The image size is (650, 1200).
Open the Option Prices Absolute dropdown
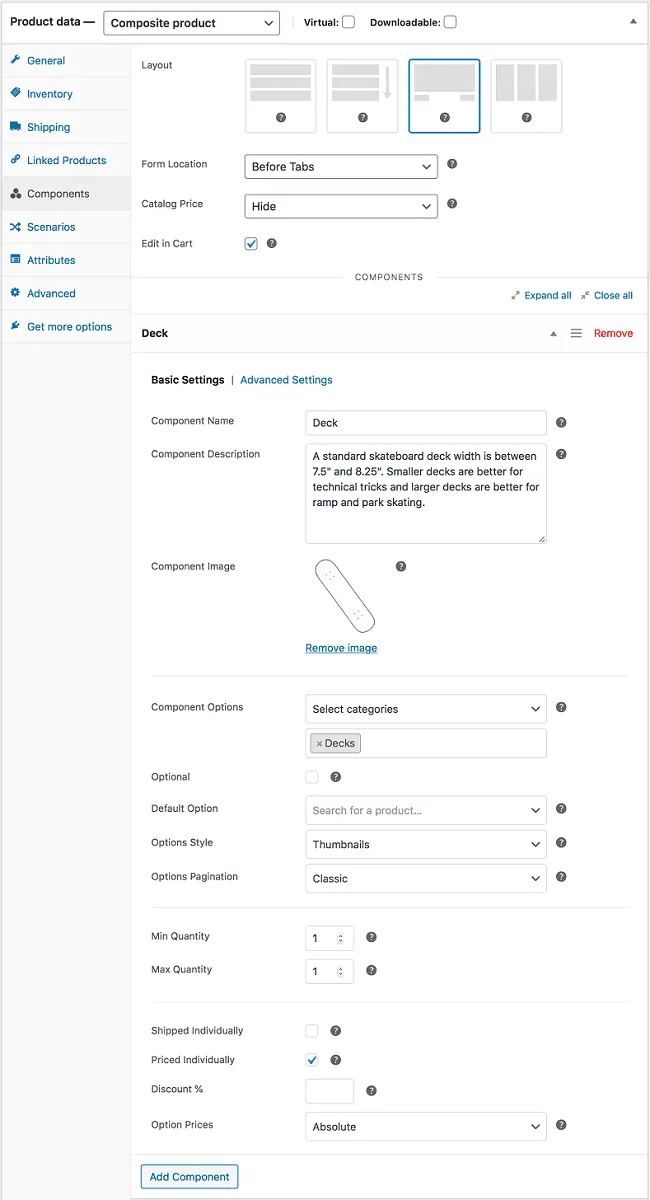coord(426,1126)
